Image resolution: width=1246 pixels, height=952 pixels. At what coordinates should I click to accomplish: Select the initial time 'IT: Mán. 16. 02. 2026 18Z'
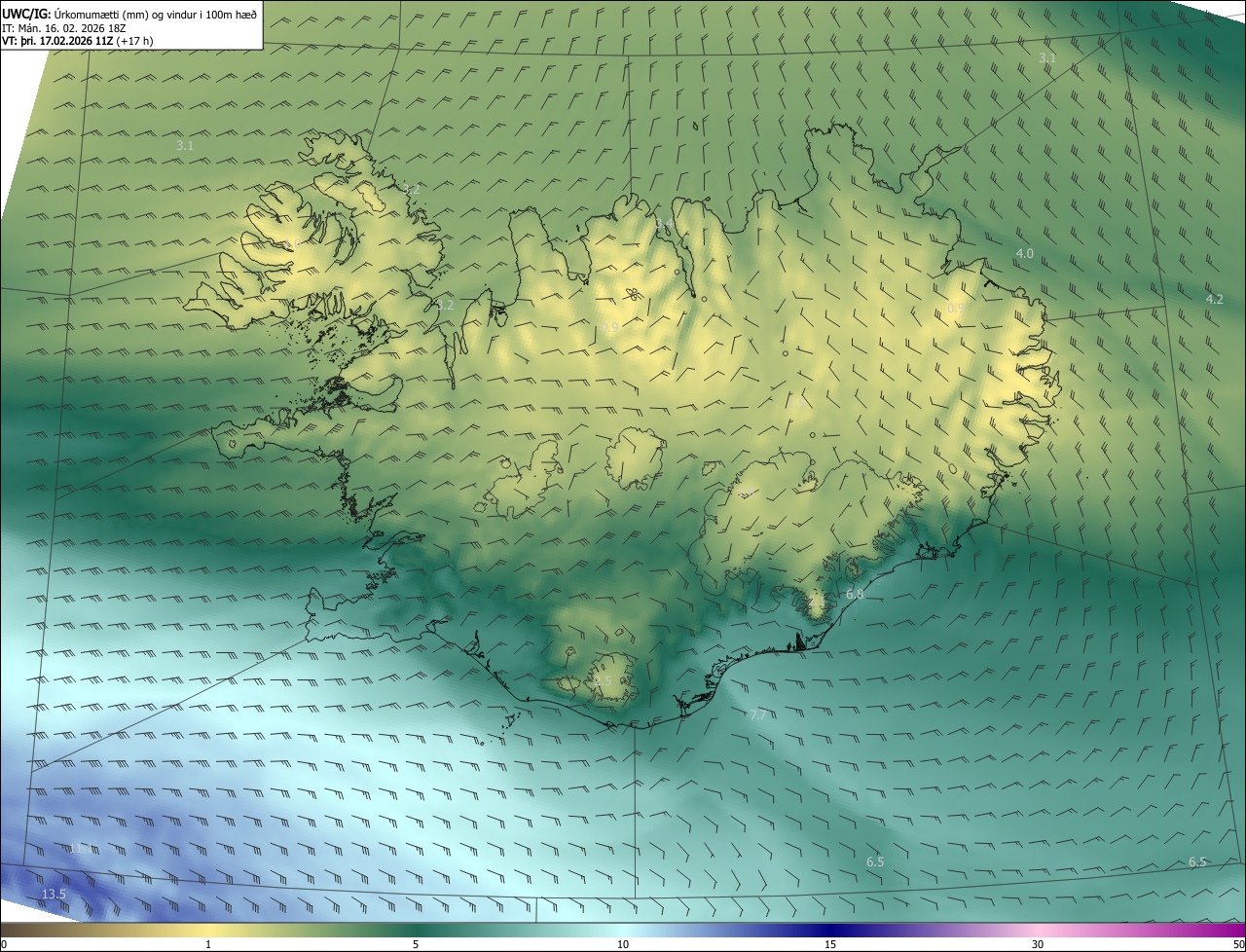click(x=65, y=28)
